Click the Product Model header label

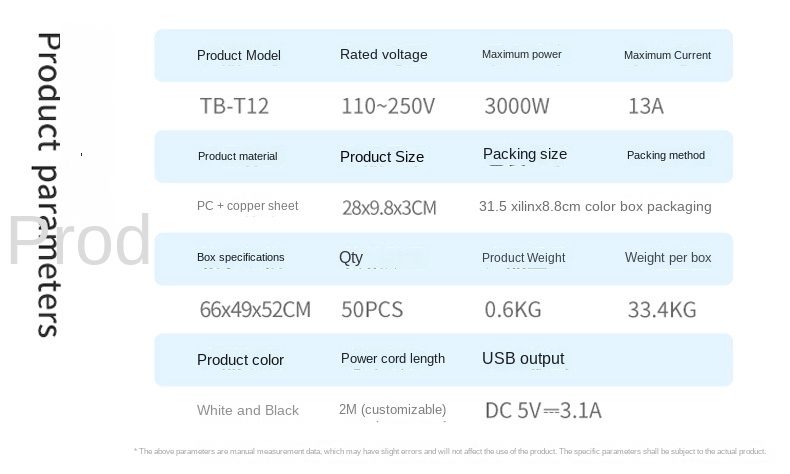point(239,56)
